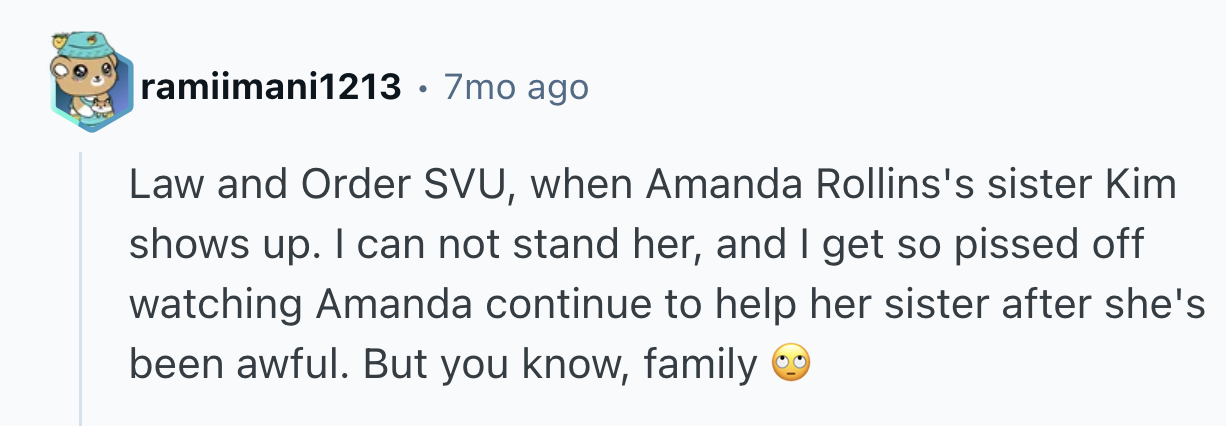Open the ramiimani1213 user profile link
Image resolution: width=1226 pixels, height=426 pixels.
pyautogui.click(x=272, y=89)
